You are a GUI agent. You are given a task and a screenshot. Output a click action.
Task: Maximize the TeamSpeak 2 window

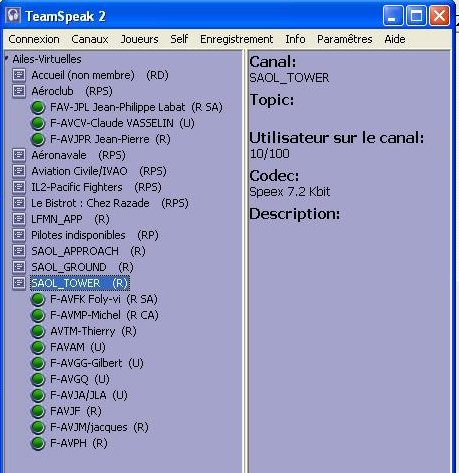416,15
